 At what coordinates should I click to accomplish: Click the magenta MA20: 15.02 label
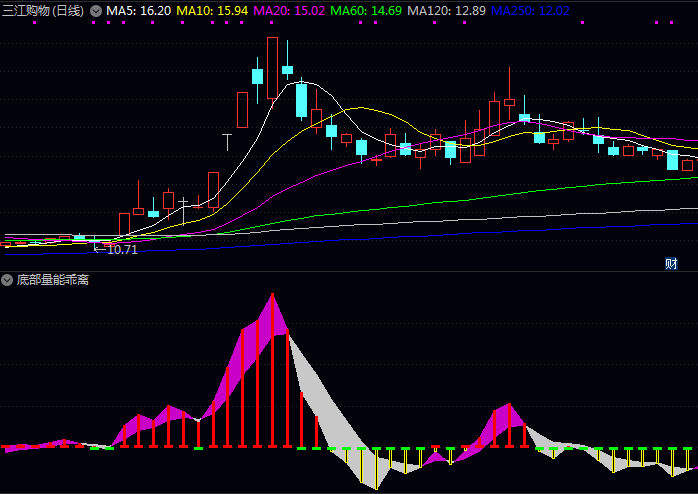coord(289,10)
